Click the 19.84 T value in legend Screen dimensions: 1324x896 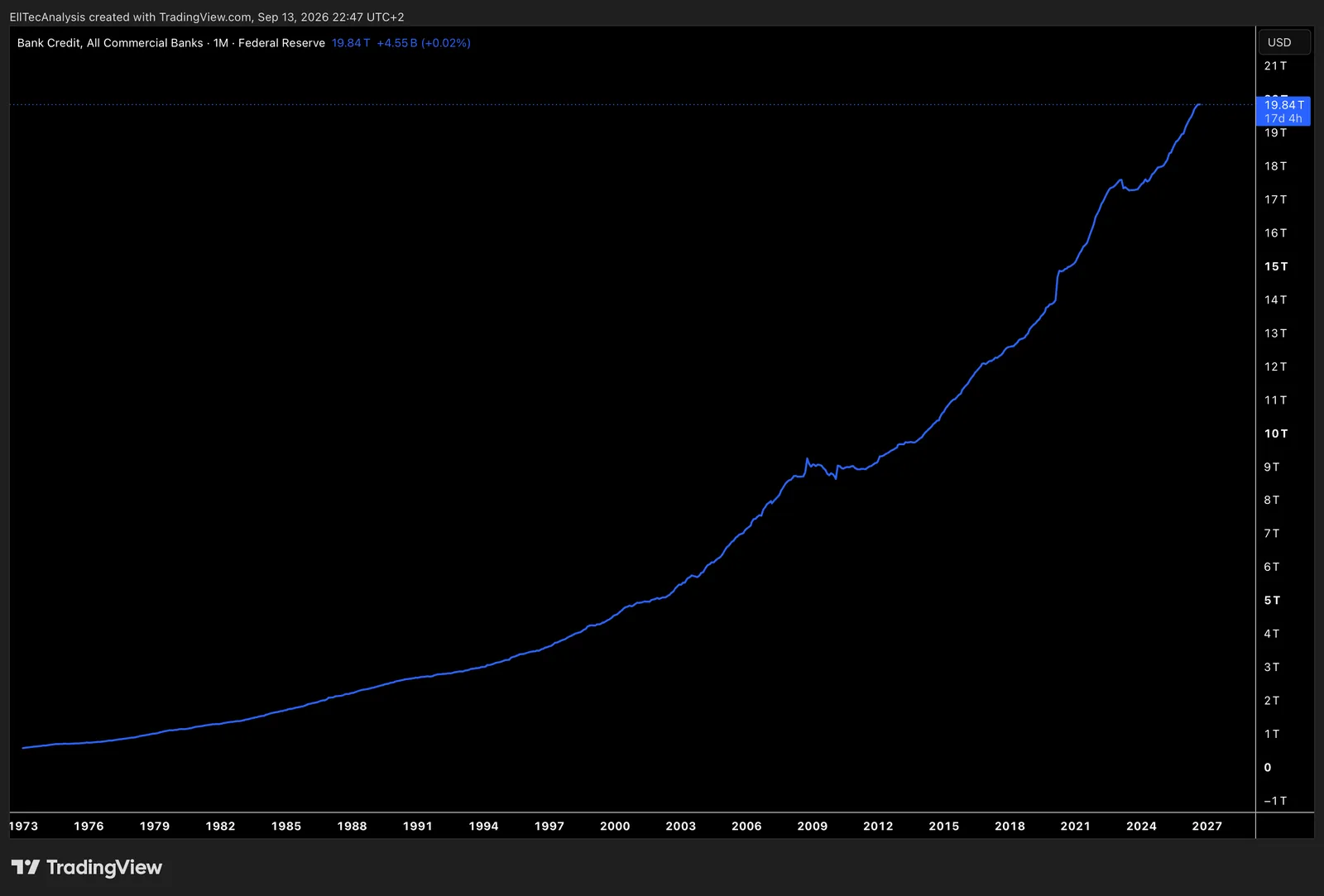351,43
